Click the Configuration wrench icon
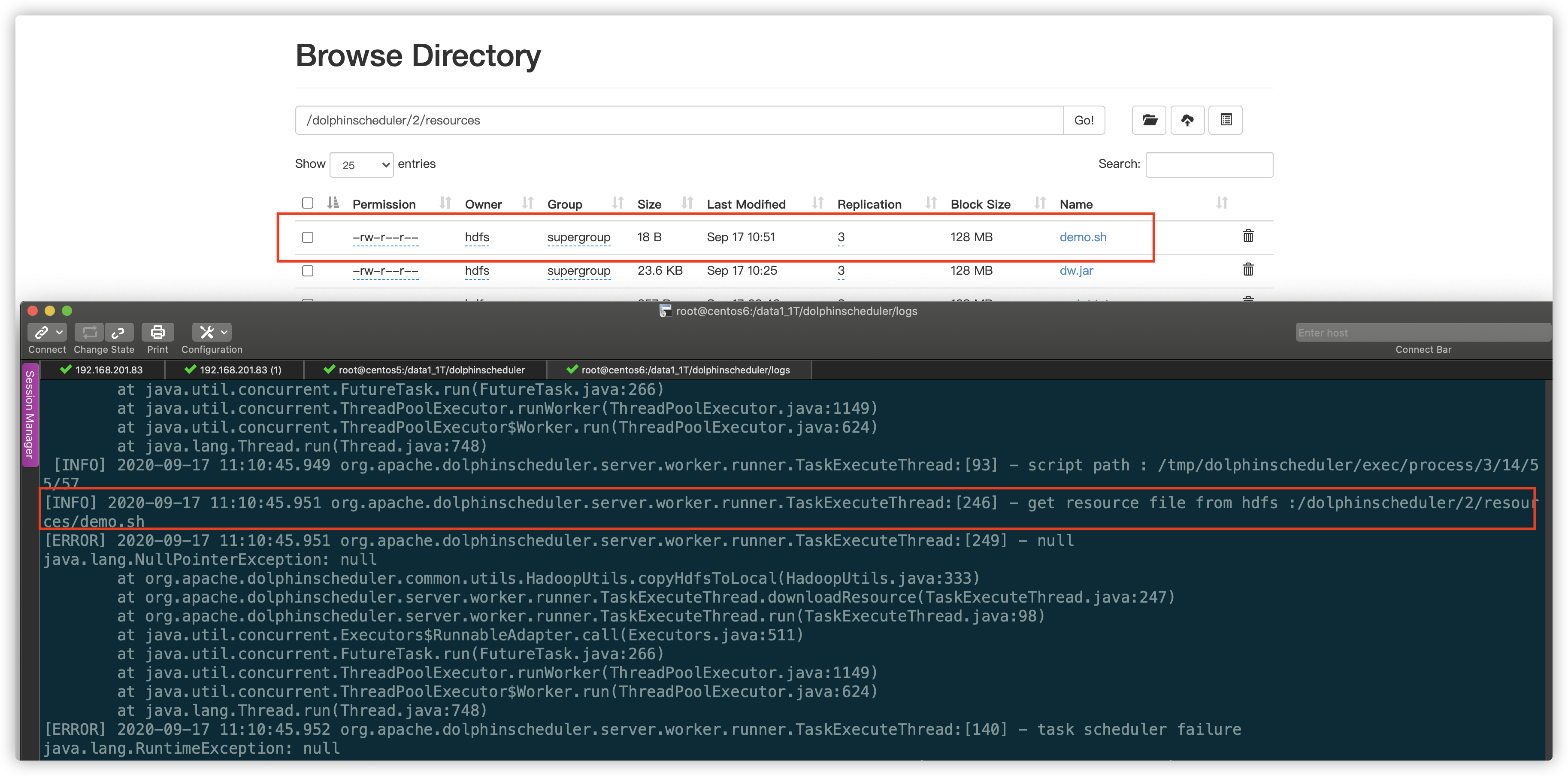The height and width of the screenshot is (776, 1568). click(x=207, y=332)
